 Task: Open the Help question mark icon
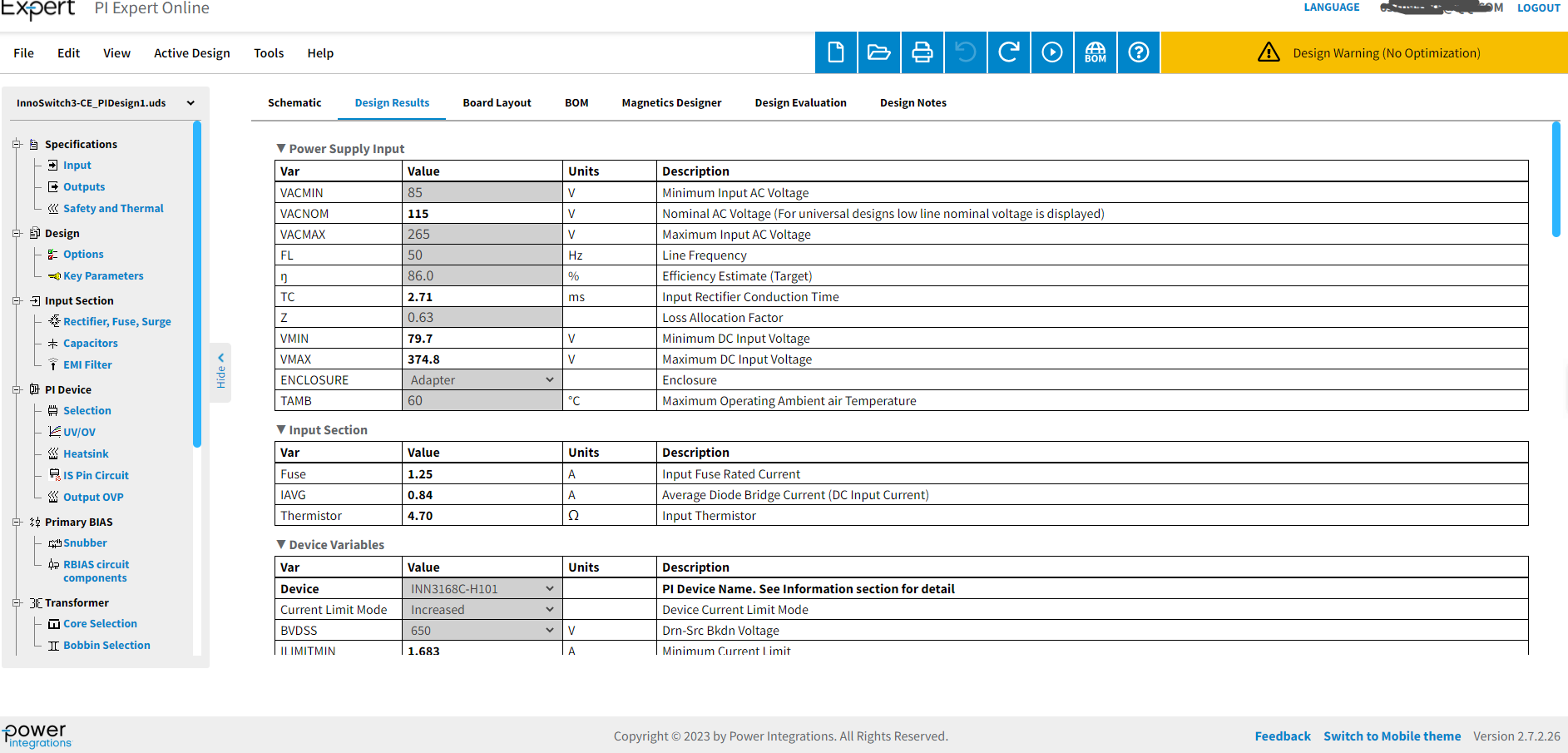(1139, 52)
